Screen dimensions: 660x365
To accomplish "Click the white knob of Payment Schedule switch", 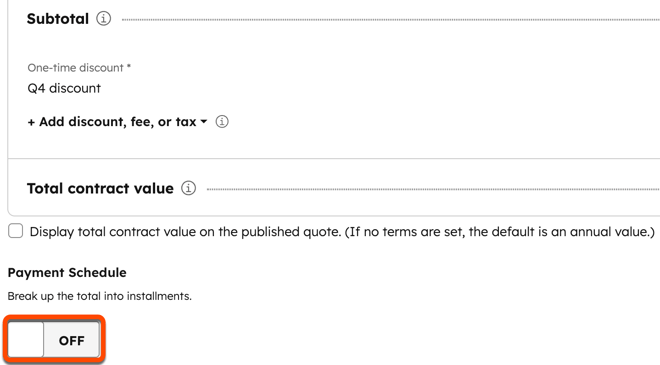I will 26,339.
